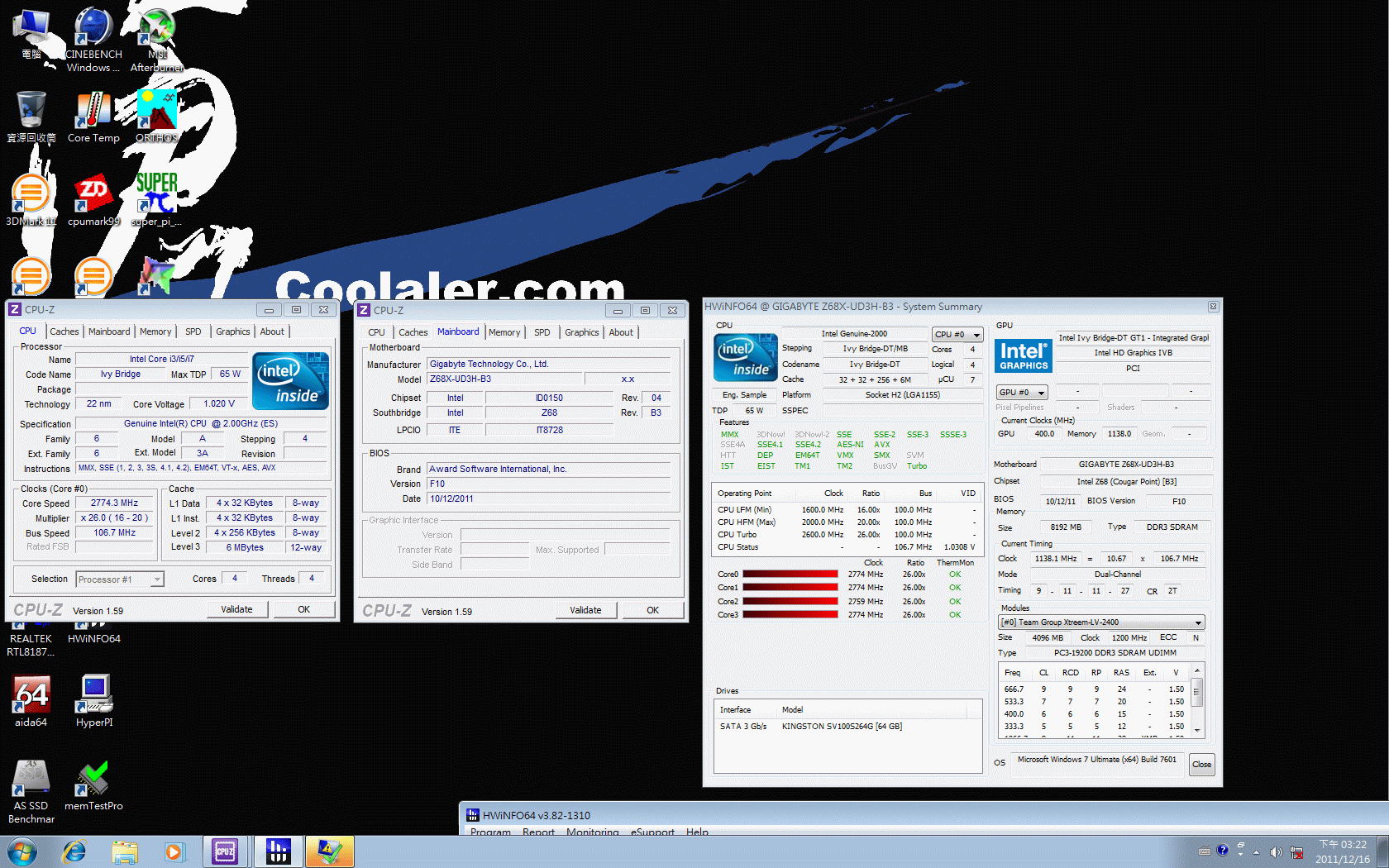1389x868 pixels.
Task: Open the AS SSD Benchmark desktop icon
Action: coord(31,791)
